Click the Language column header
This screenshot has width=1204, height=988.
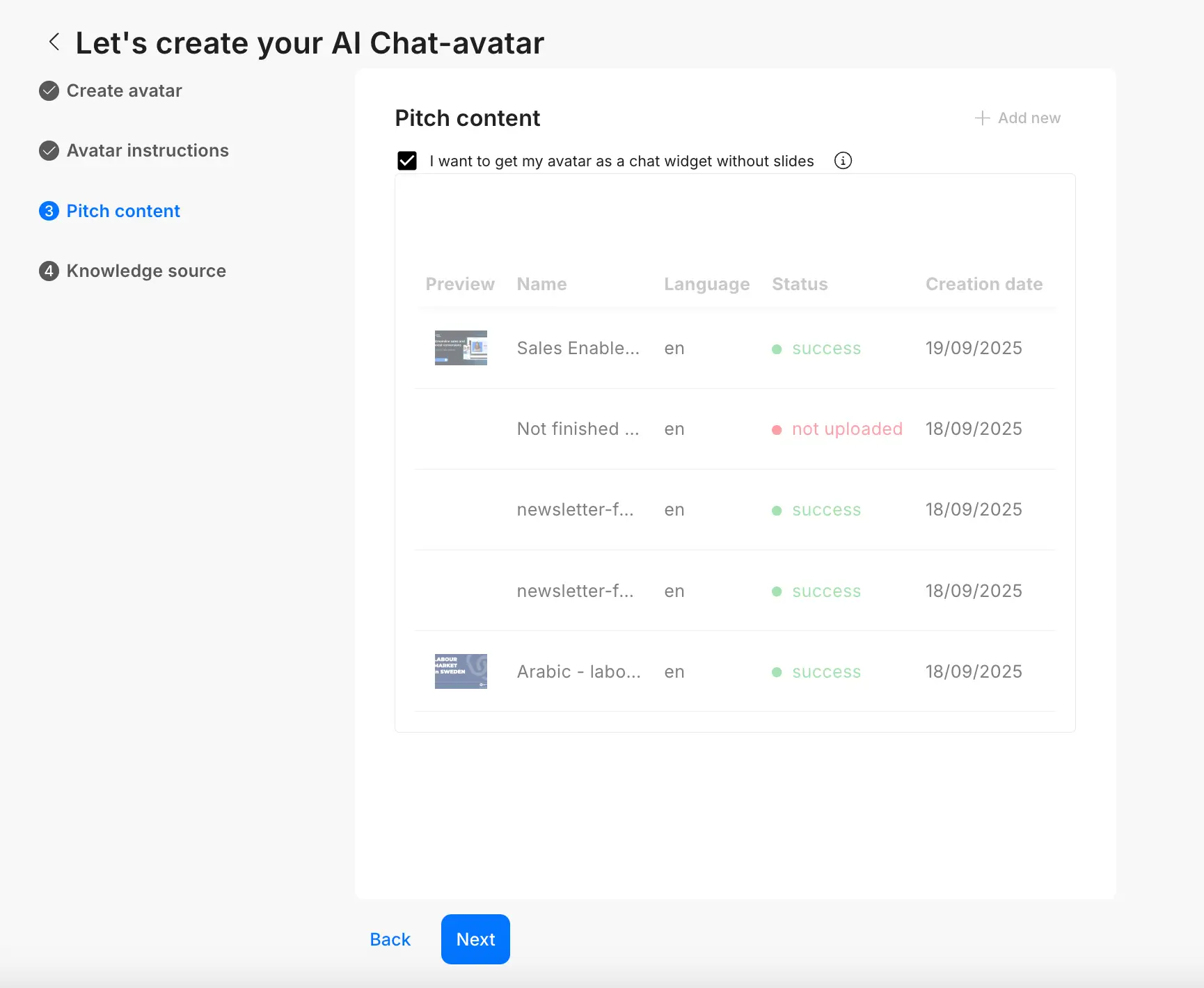(706, 284)
